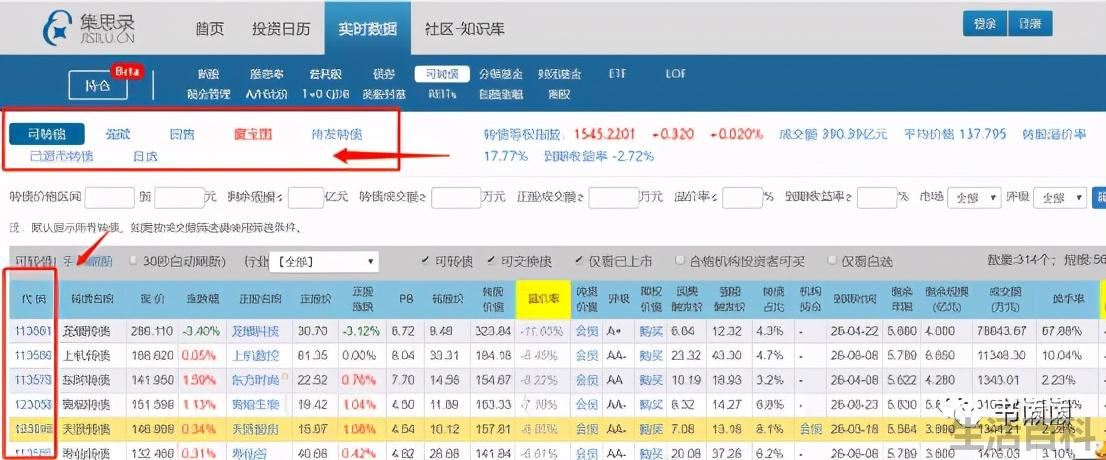The height and width of the screenshot is (460, 1106).
Task: Focus the maximum bond price input field
Action: 179,198
